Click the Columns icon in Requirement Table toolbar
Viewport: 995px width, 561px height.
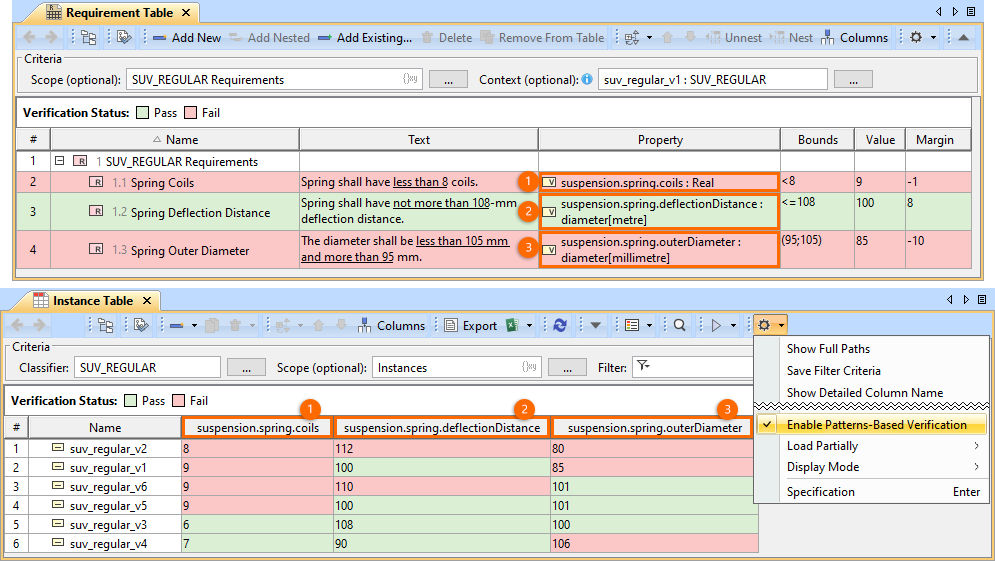click(x=828, y=38)
